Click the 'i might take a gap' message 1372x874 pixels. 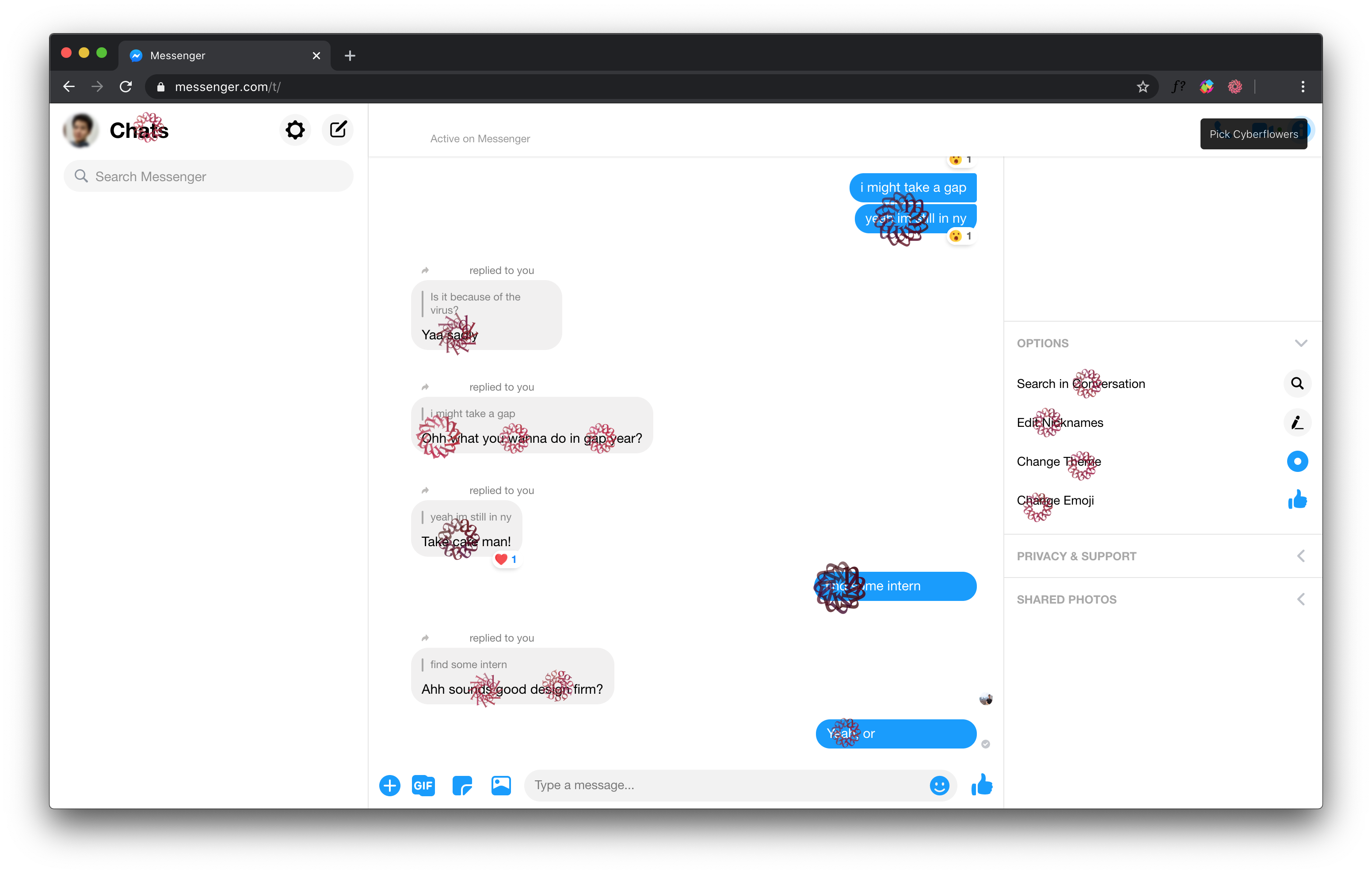tap(913, 187)
